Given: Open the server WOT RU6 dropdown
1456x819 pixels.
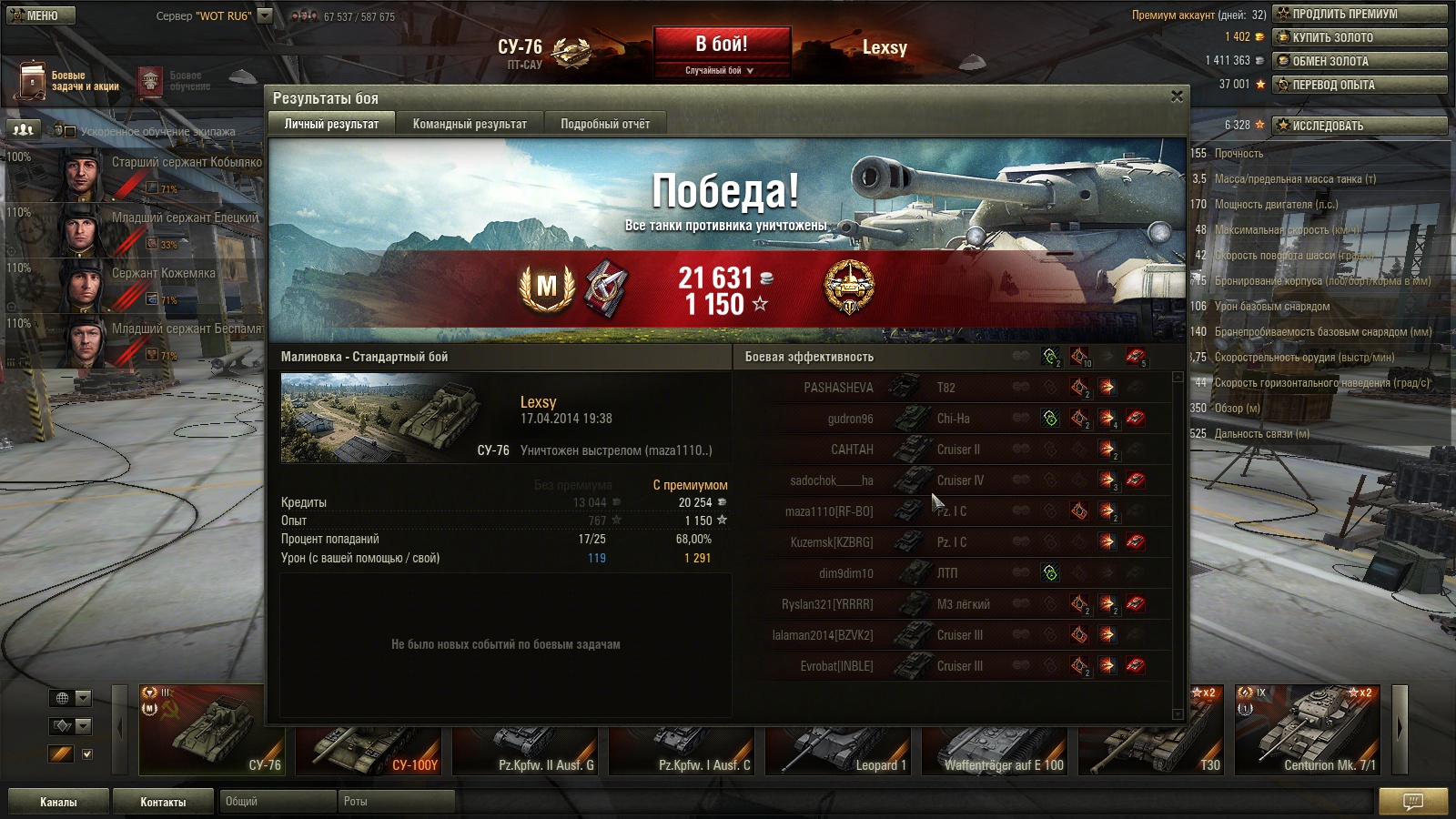Looking at the screenshot, I should [265, 15].
